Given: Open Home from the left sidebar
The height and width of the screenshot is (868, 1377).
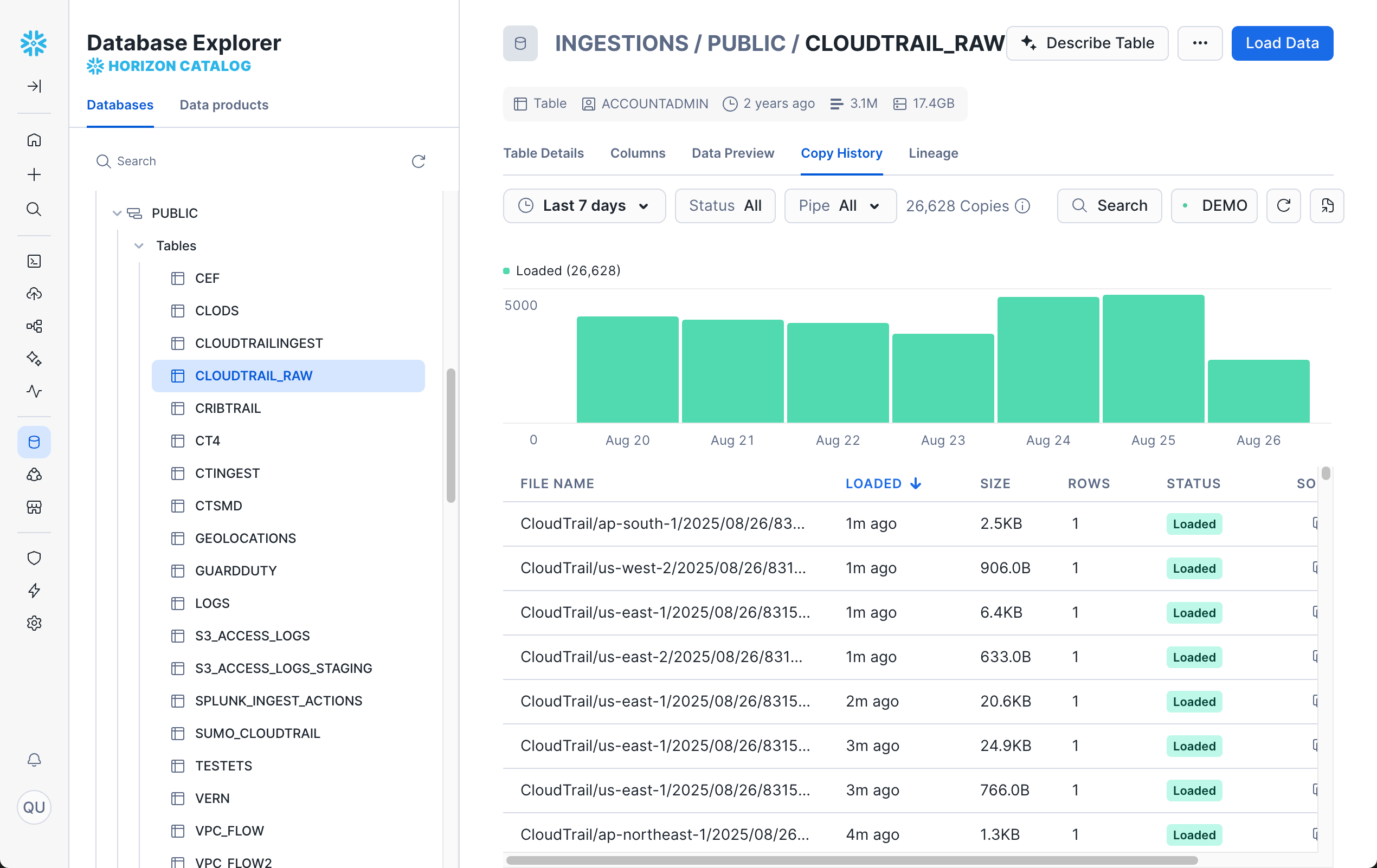Looking at the screenshot, I should [34, 140].
